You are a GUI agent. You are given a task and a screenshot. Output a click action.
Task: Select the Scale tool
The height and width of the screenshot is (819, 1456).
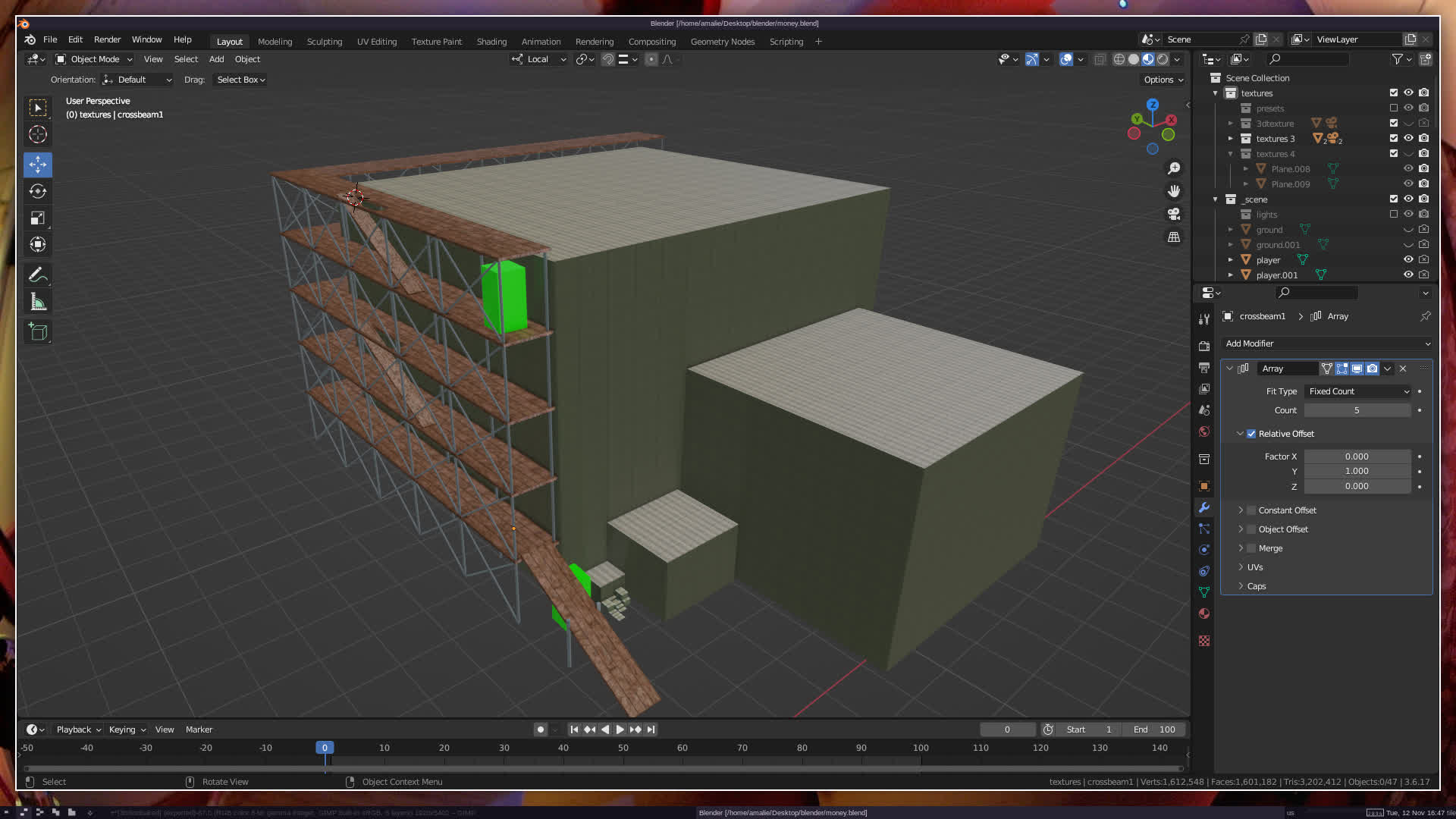click(38, 218)
